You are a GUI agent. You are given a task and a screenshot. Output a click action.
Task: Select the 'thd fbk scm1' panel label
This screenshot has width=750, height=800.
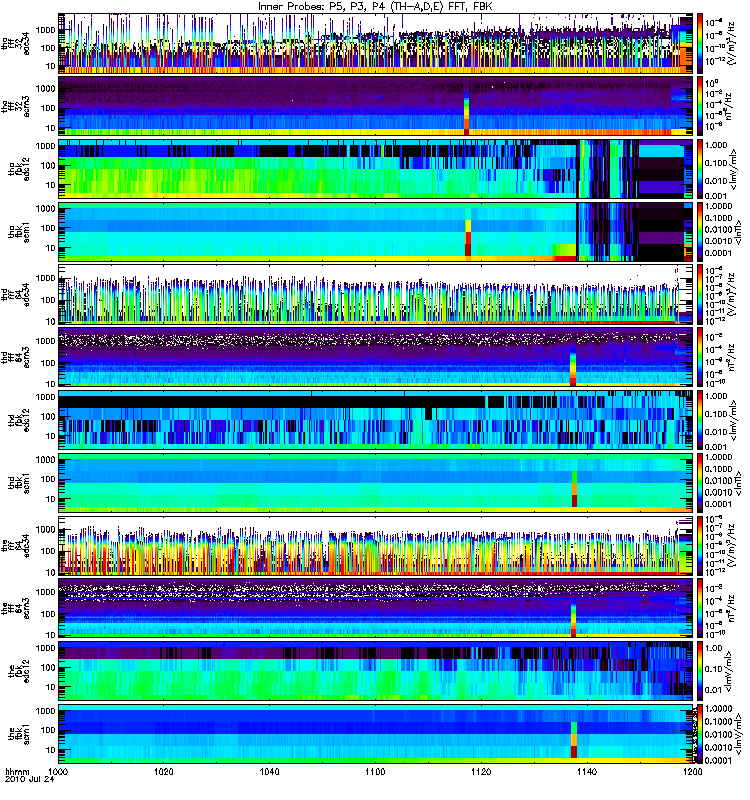click(x=20, y=483)
